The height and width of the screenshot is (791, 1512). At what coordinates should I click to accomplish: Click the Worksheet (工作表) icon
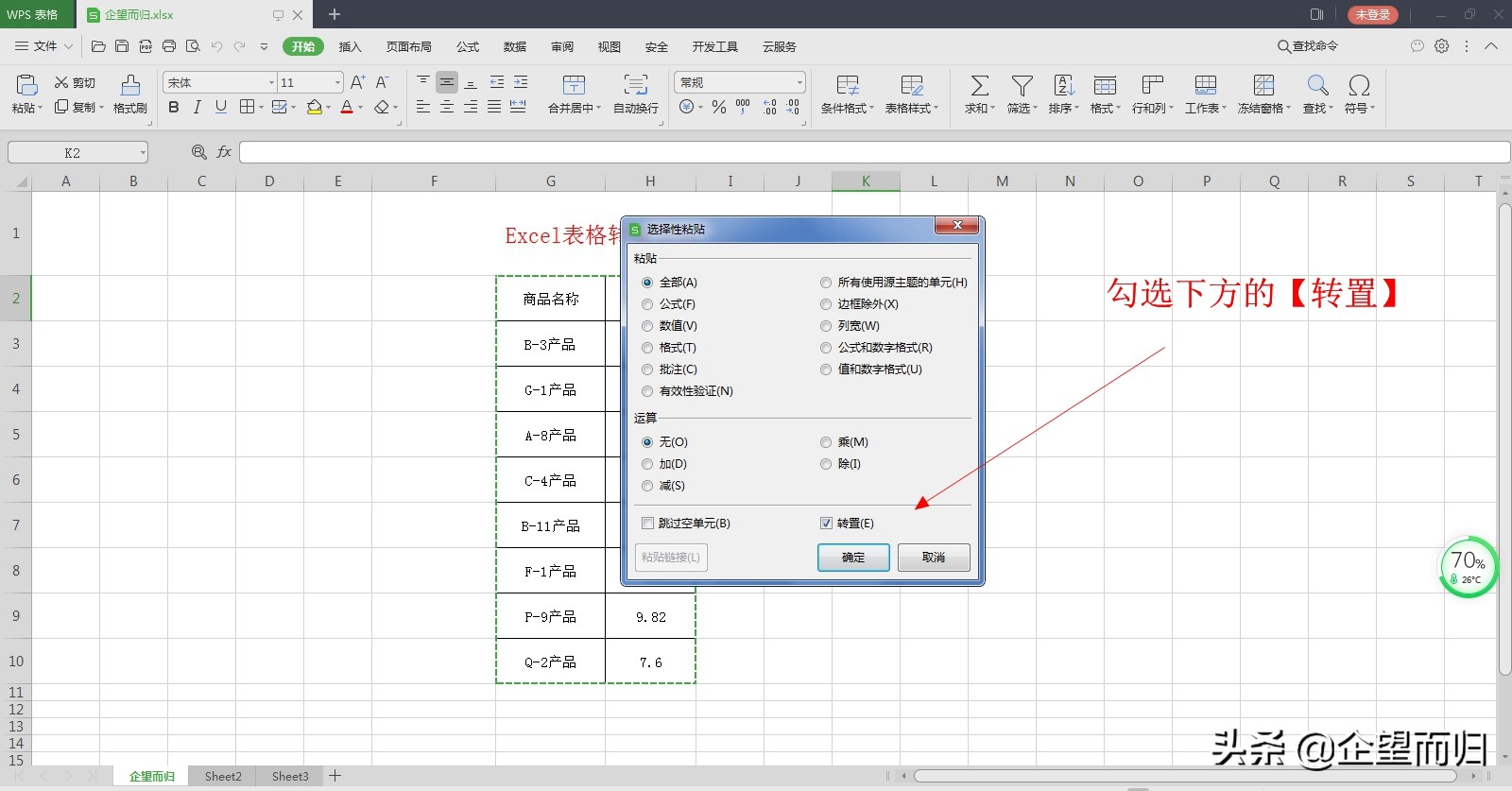pyautogui.click(x=1206, y=86)
